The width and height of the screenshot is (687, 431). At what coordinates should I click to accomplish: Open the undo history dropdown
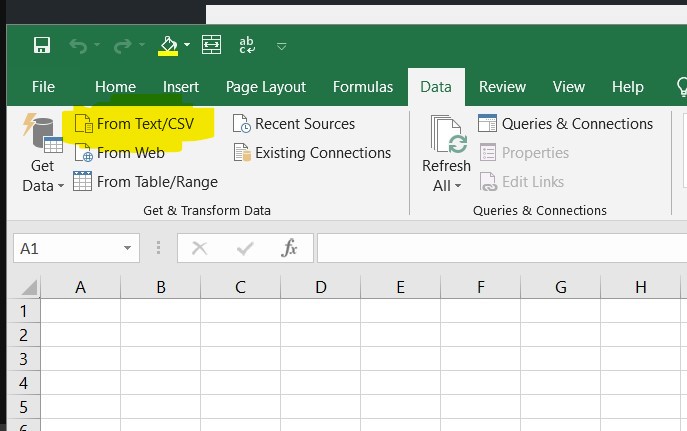coord(97,45)
